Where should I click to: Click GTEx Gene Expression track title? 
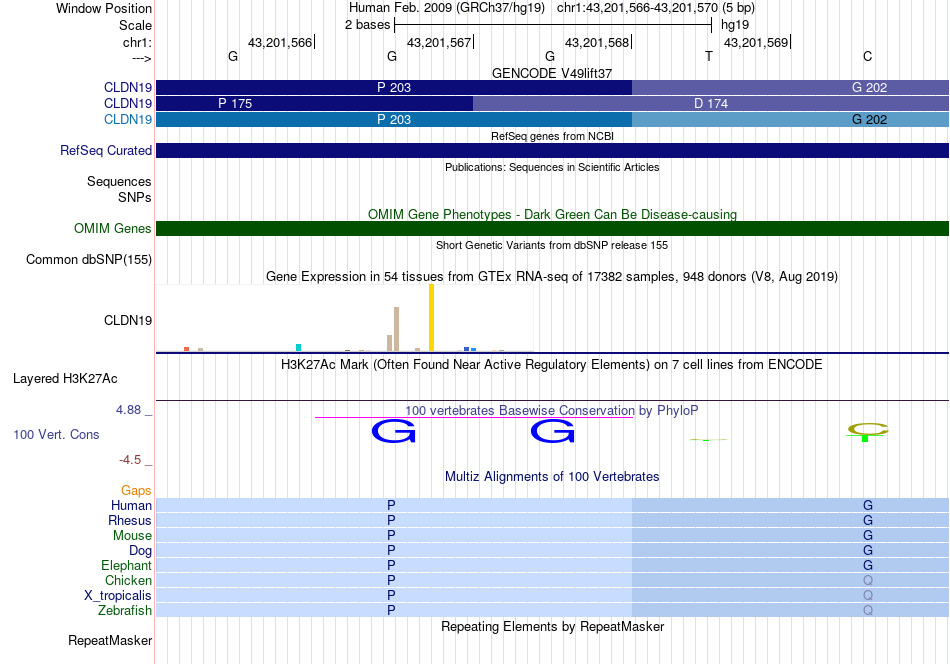[x=552, y=277]
